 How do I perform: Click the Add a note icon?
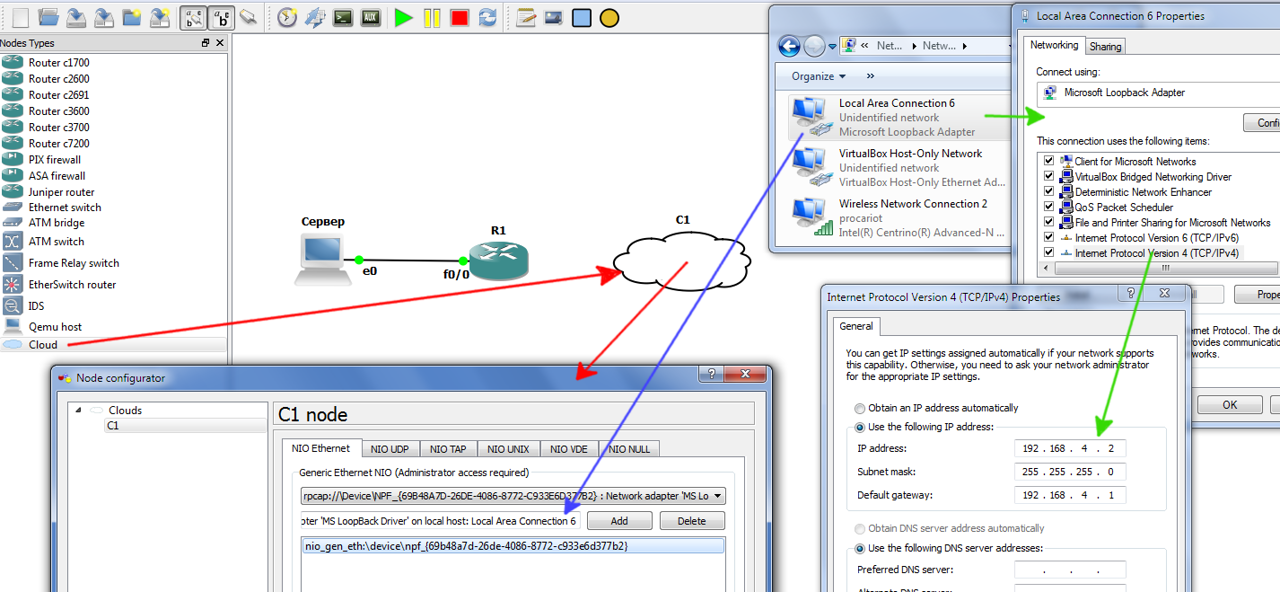525,17
